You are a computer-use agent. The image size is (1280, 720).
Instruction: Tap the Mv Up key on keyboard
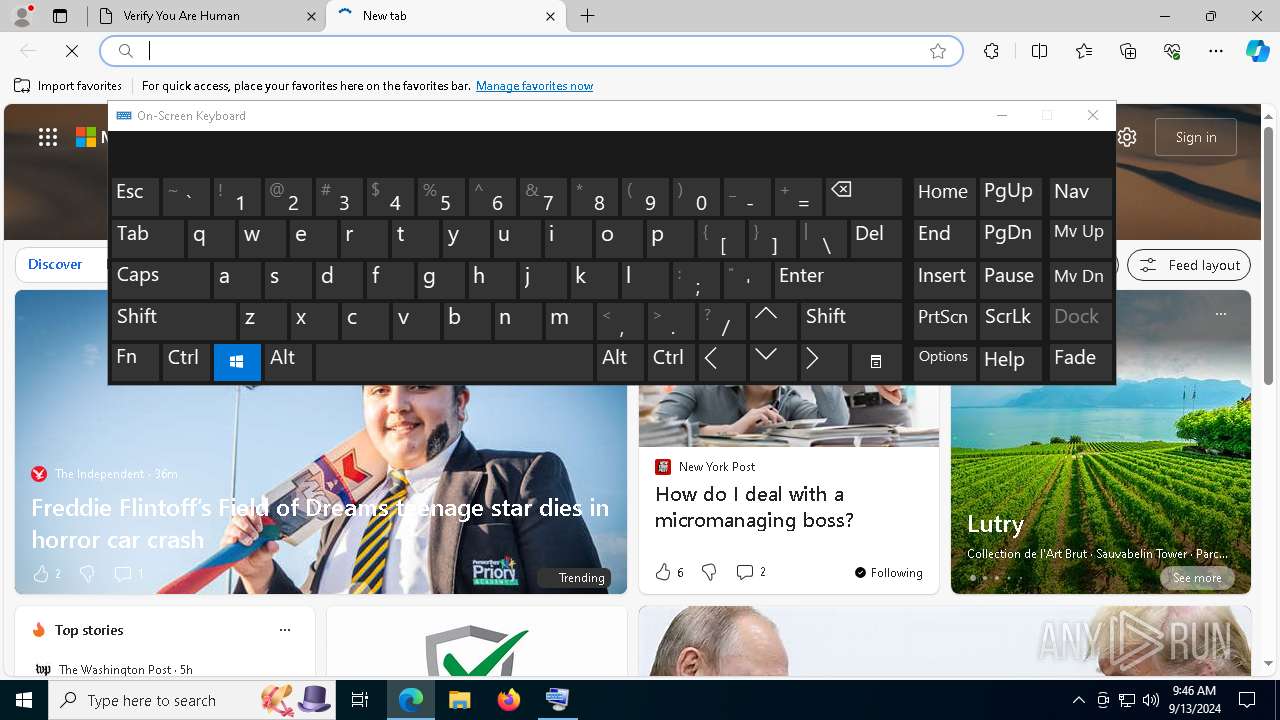[1080, 238]
